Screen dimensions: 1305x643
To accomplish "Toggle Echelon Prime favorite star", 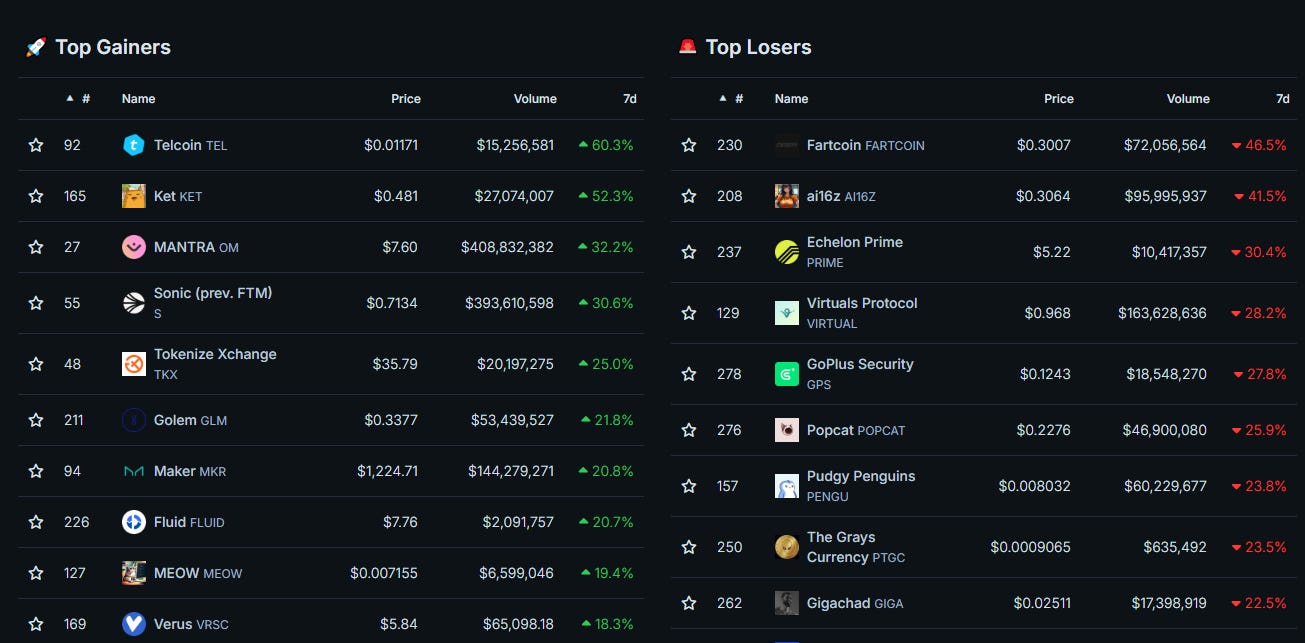I will click(689, 252).
